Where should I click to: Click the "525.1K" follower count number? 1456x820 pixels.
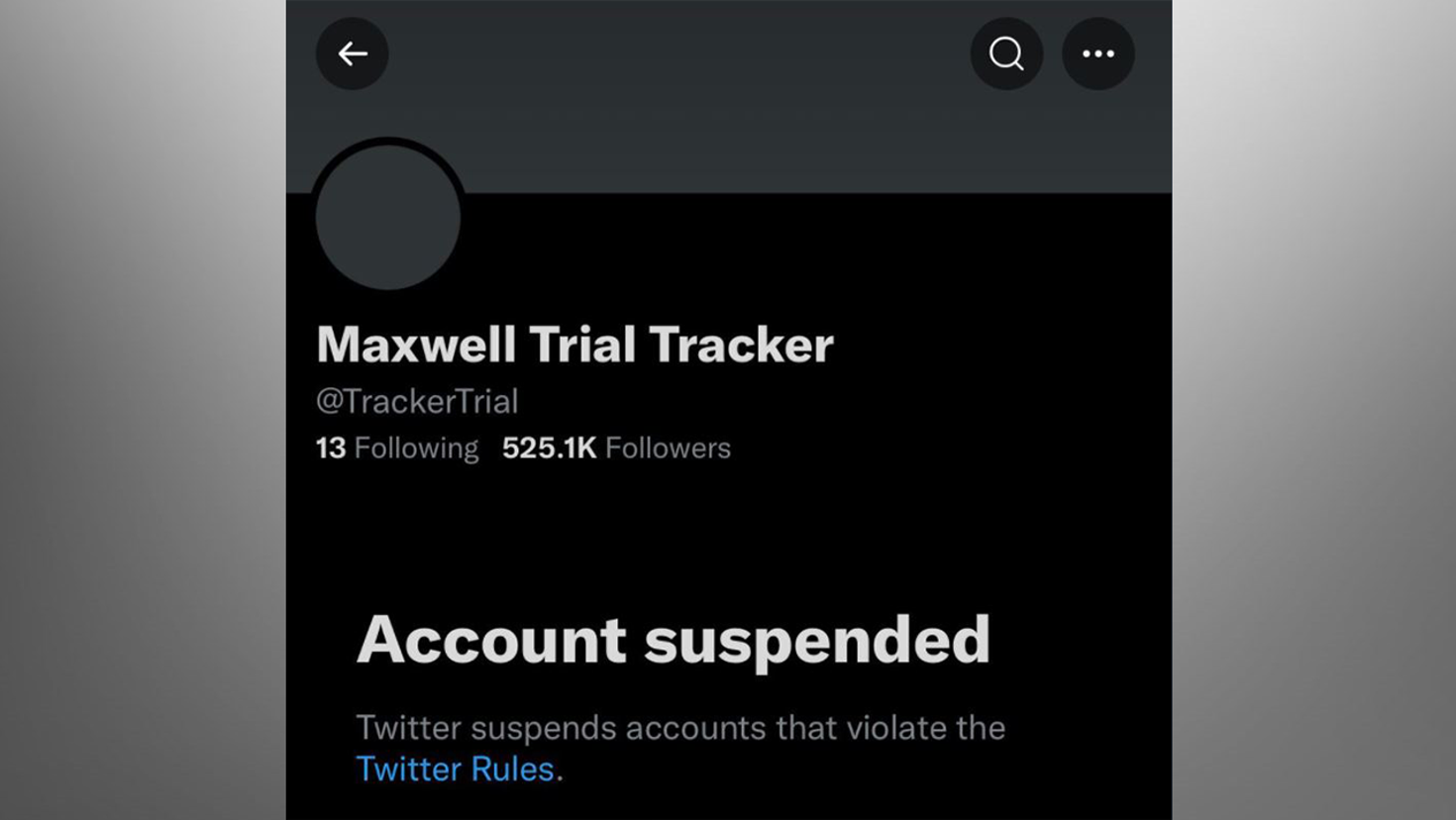pos(549,449)
